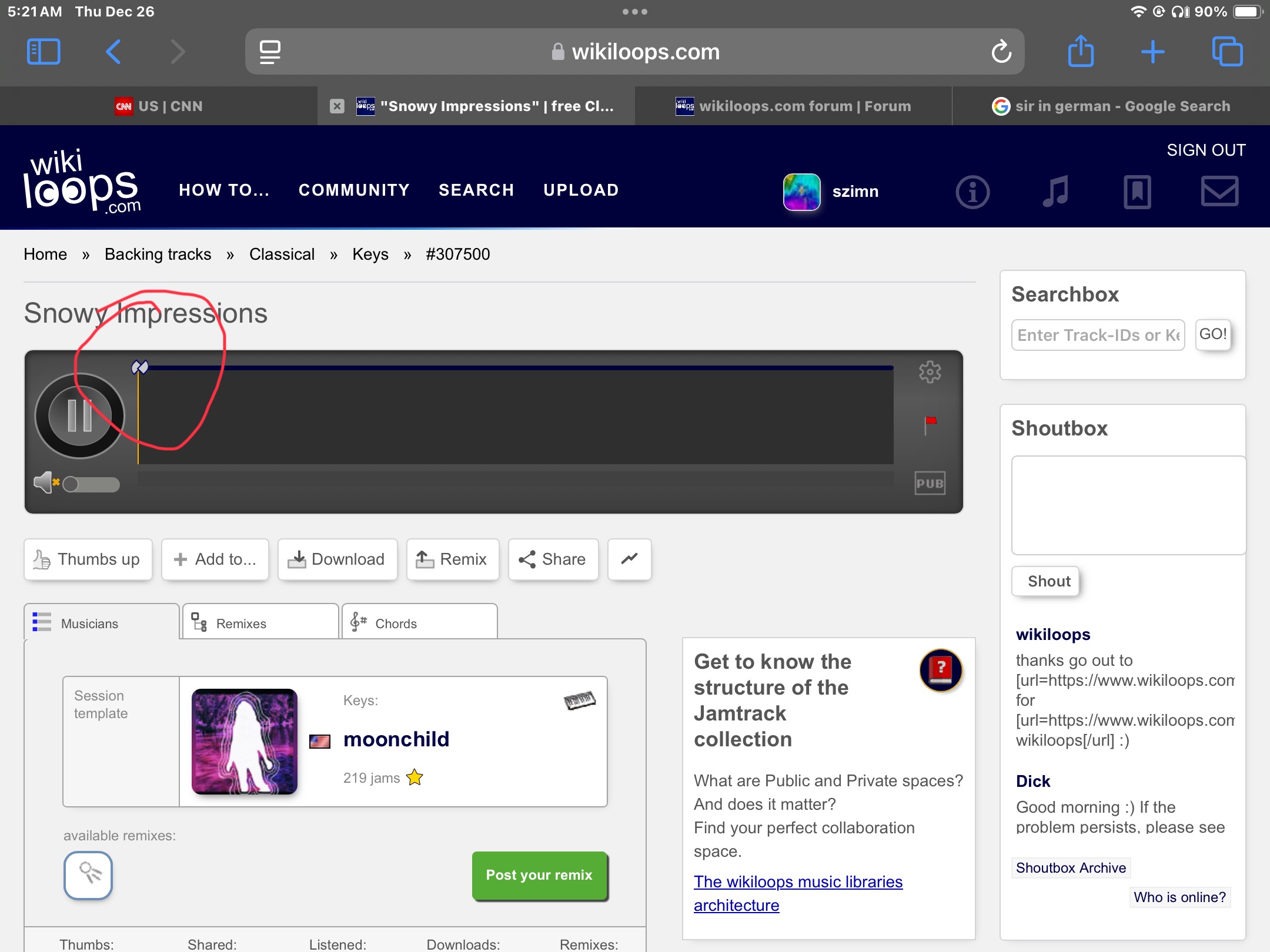This screenshot has width=1270, height=952.
Task: Open the music note icon
Action: click(1055, 192)
